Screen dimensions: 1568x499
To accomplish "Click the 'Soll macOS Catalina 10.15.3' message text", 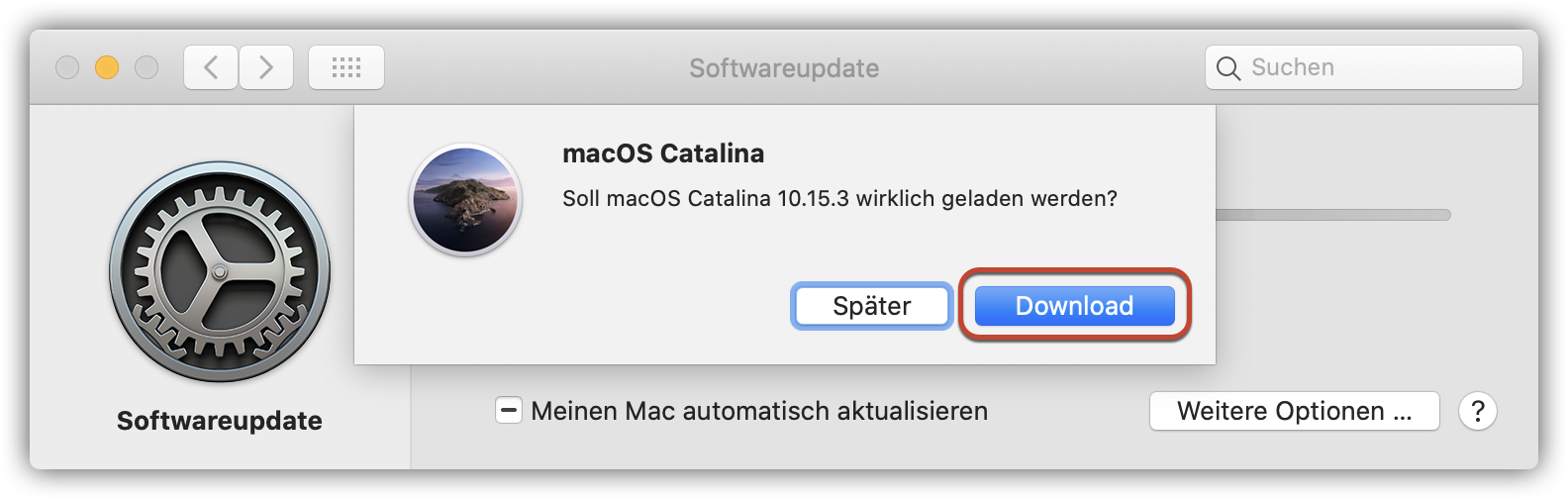I will (839, 198).
